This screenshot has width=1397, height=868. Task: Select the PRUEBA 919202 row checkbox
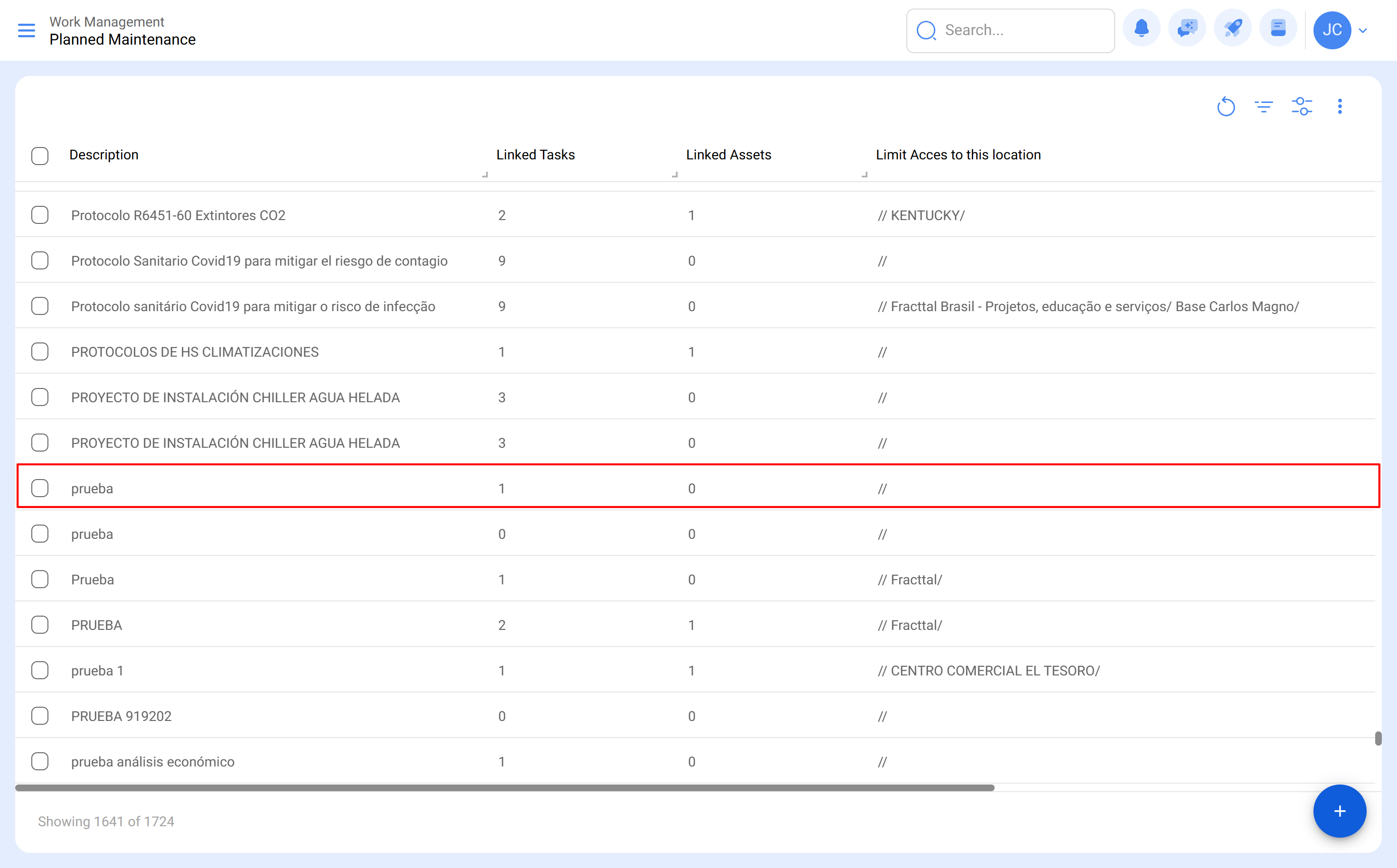[39, 715]
